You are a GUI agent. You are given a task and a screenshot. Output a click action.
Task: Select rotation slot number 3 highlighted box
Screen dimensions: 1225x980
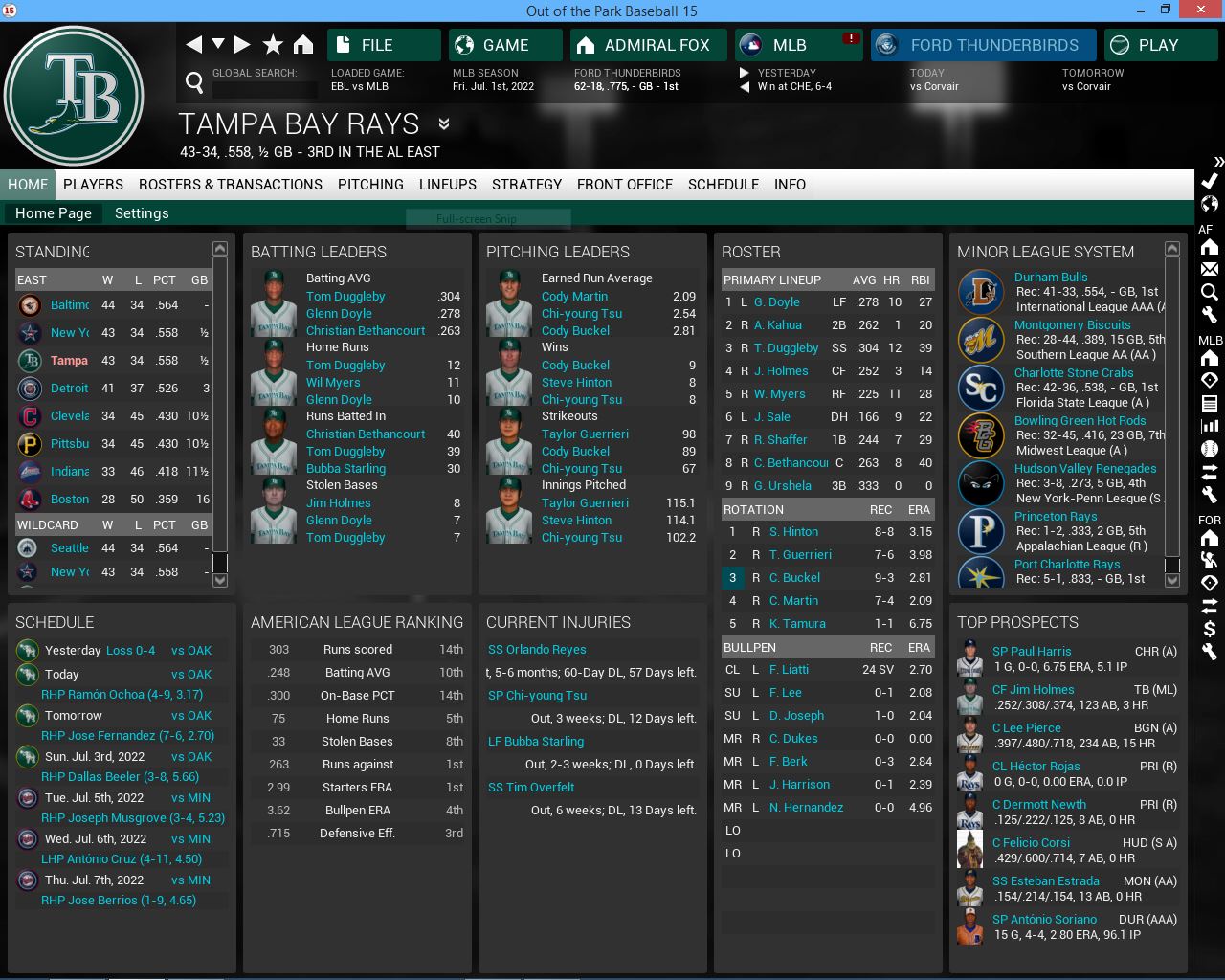click(732, 578)
